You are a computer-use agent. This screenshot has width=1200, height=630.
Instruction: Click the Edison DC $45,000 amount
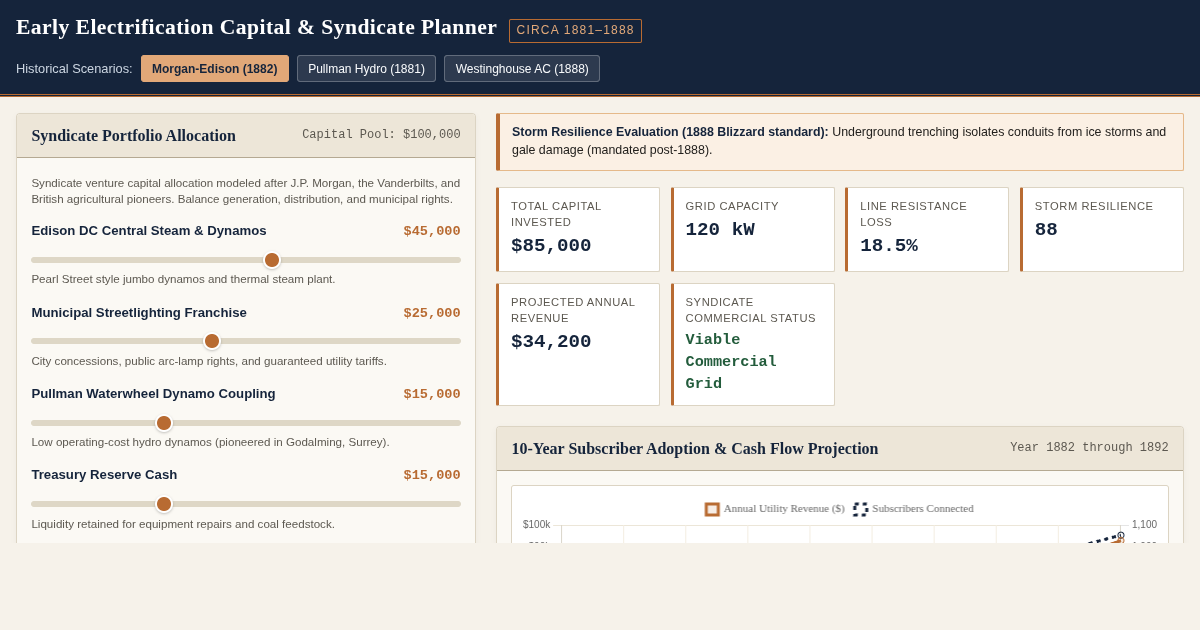(x=432, y=231)
